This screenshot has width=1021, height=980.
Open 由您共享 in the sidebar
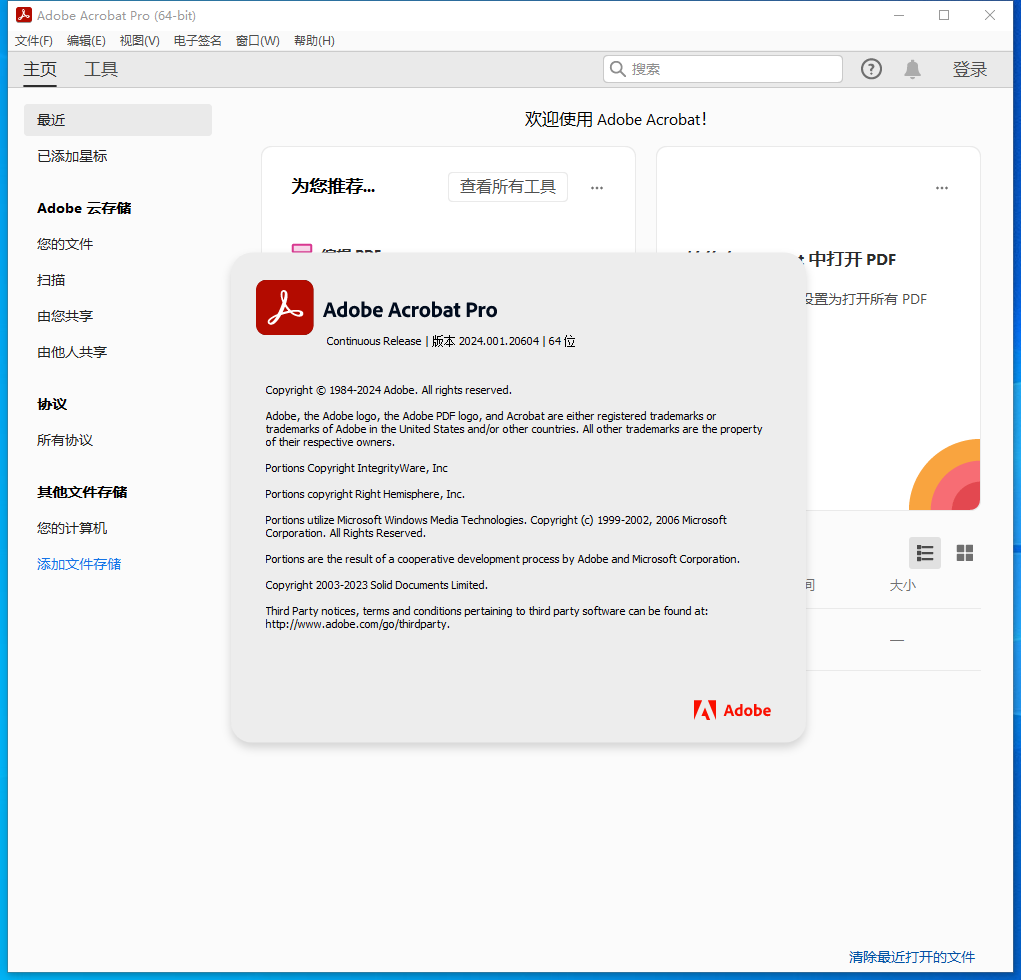(64, 316)
